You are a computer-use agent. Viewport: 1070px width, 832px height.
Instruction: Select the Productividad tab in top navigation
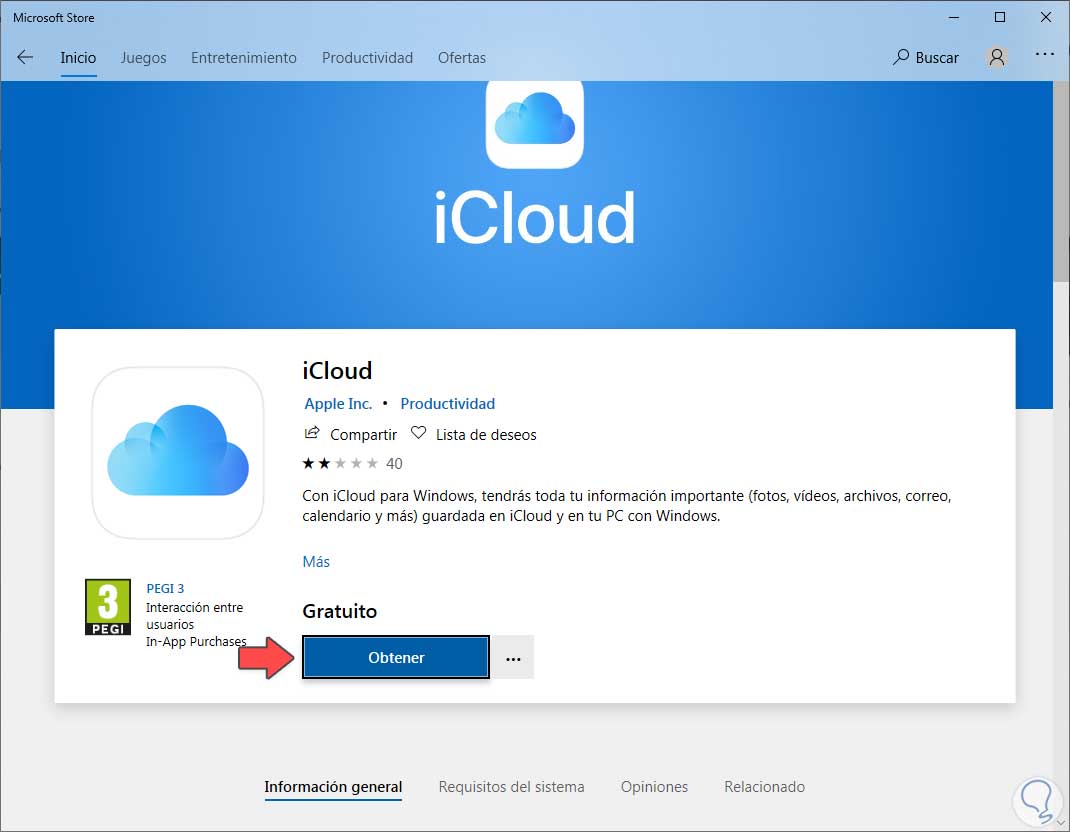pyautogui.click(x=367, y=58)
